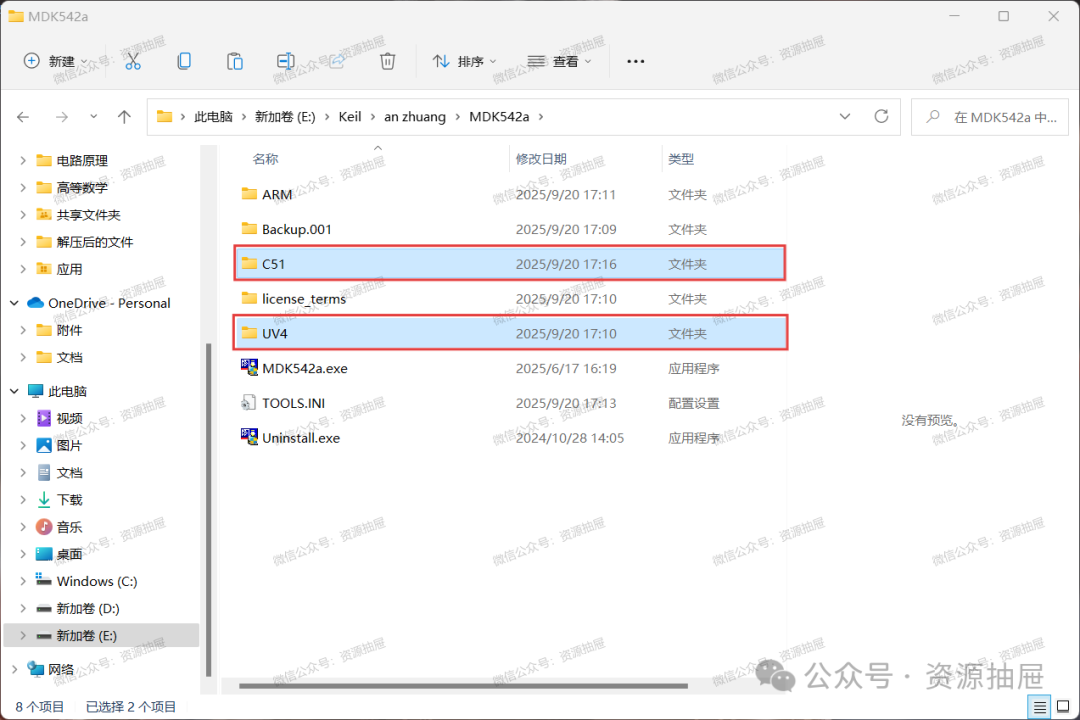Viewport: 1080px width, 720px height.
Task: Click the Rename icon in toolbar
Action: click(x=286, y=61)
